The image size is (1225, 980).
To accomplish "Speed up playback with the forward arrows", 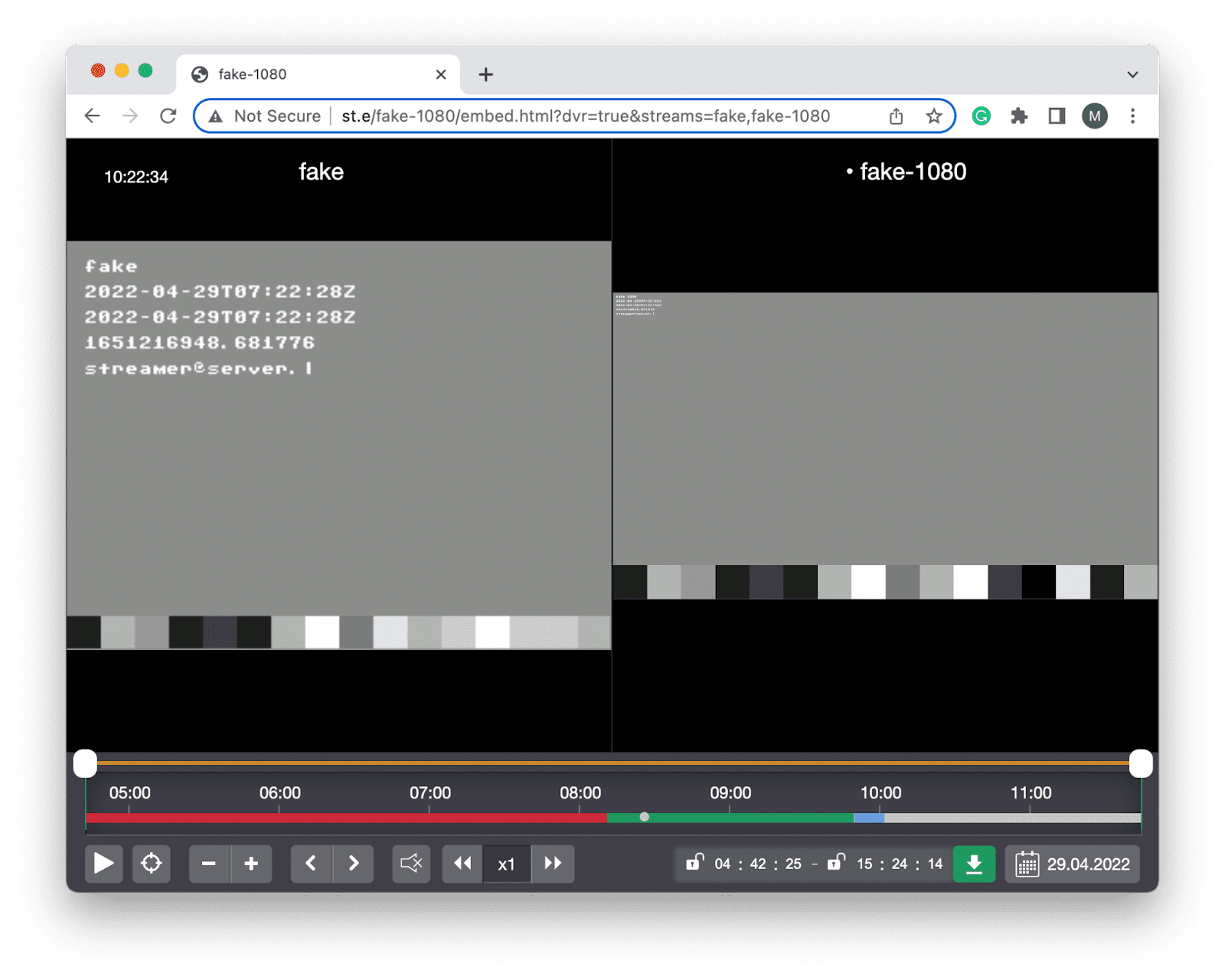I will [x=553, y=864].
